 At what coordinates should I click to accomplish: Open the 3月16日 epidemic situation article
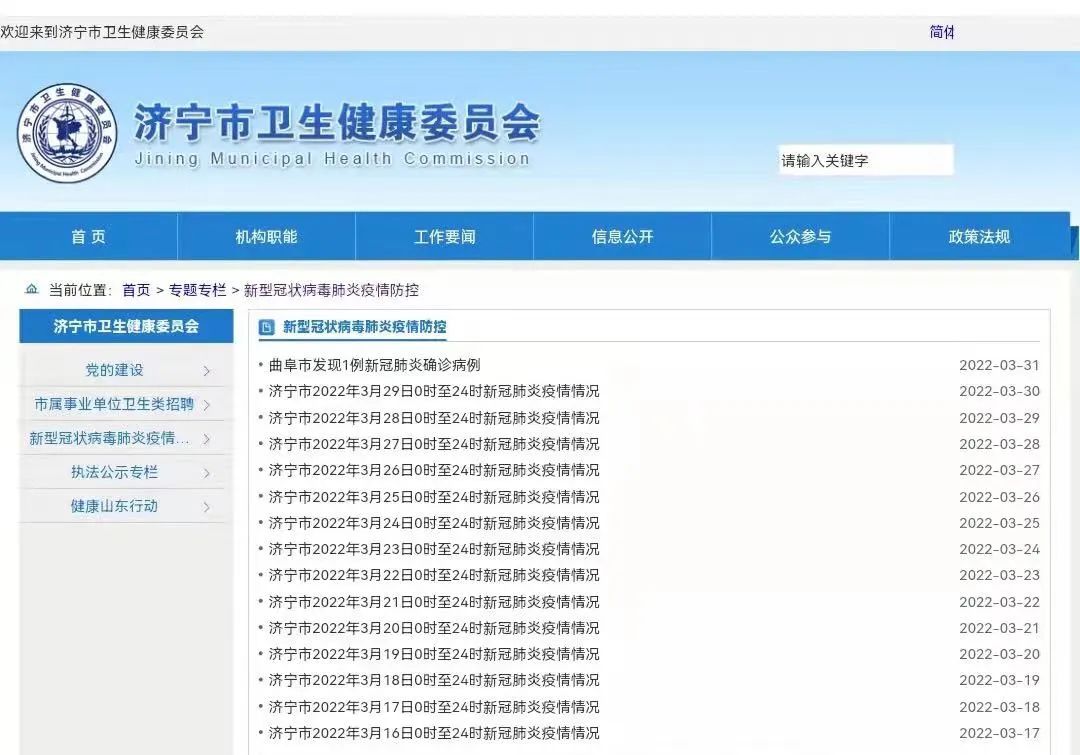[x=434, y=733]
